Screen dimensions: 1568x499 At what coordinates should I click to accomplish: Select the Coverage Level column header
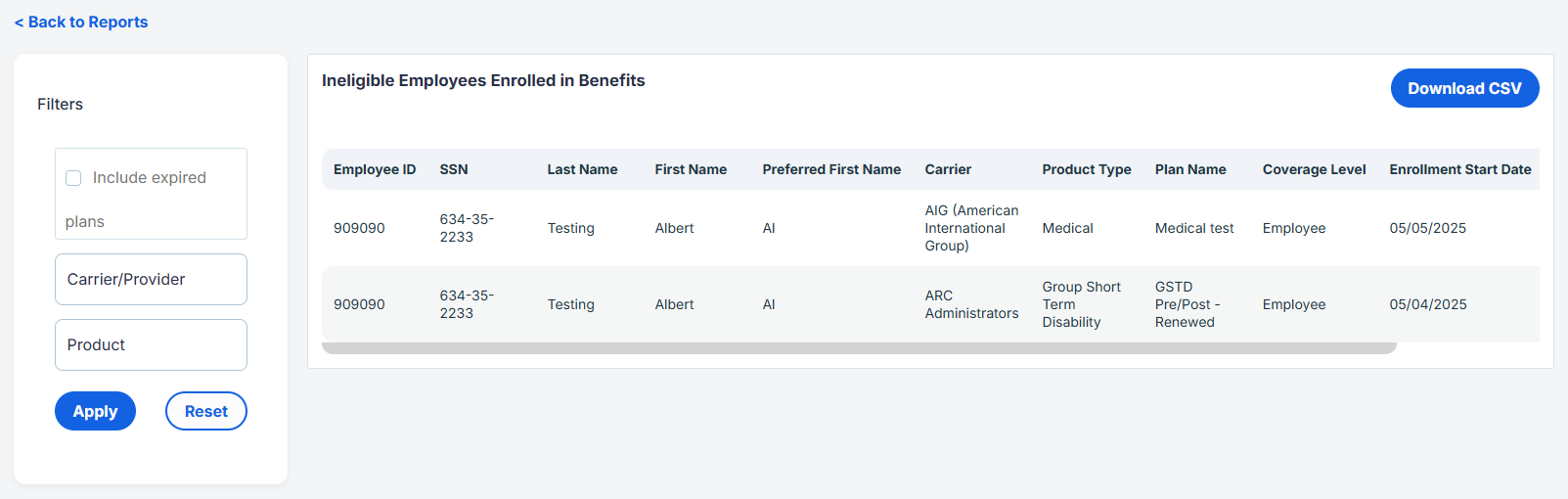point(1314,169)
